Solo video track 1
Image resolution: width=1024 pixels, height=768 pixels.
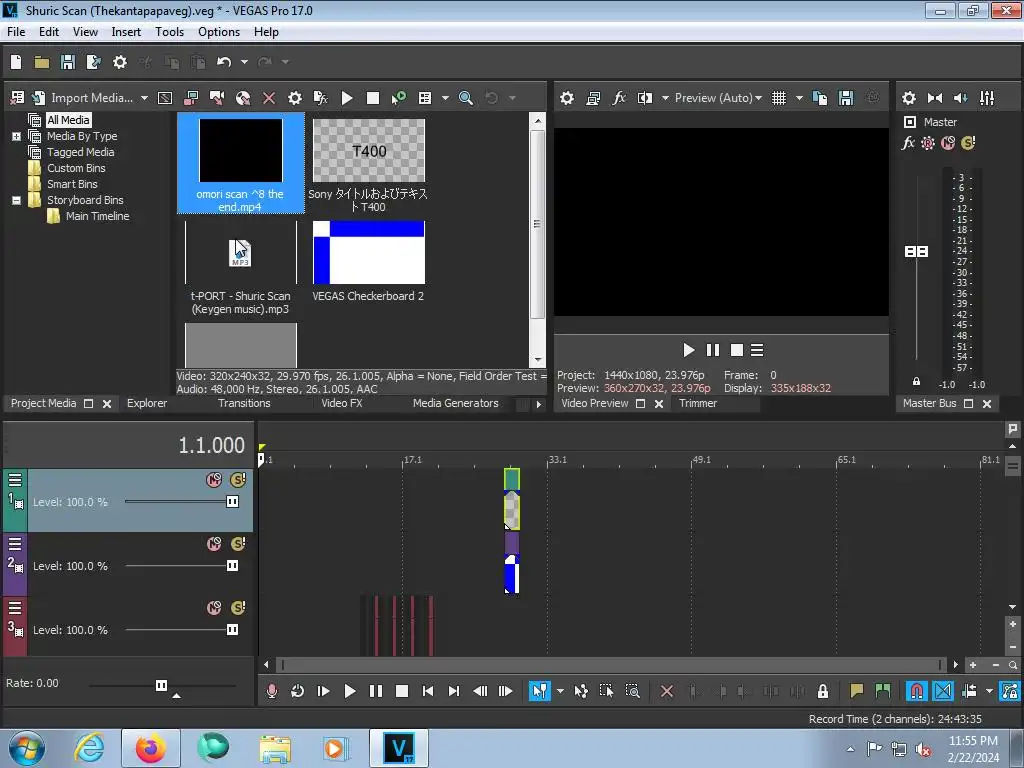(238, 480)
